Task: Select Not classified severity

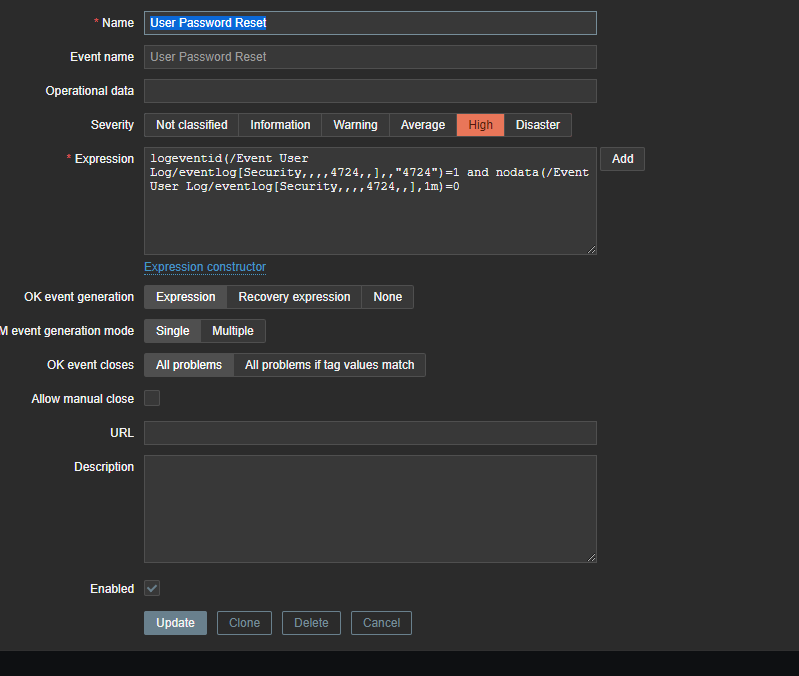Action: 191,125
